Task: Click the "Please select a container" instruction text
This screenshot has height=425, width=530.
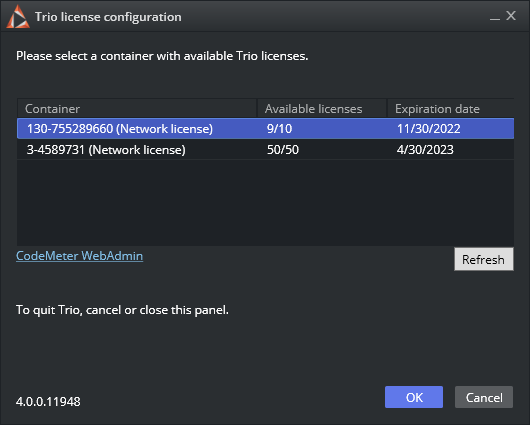Action: coord(162,56)
